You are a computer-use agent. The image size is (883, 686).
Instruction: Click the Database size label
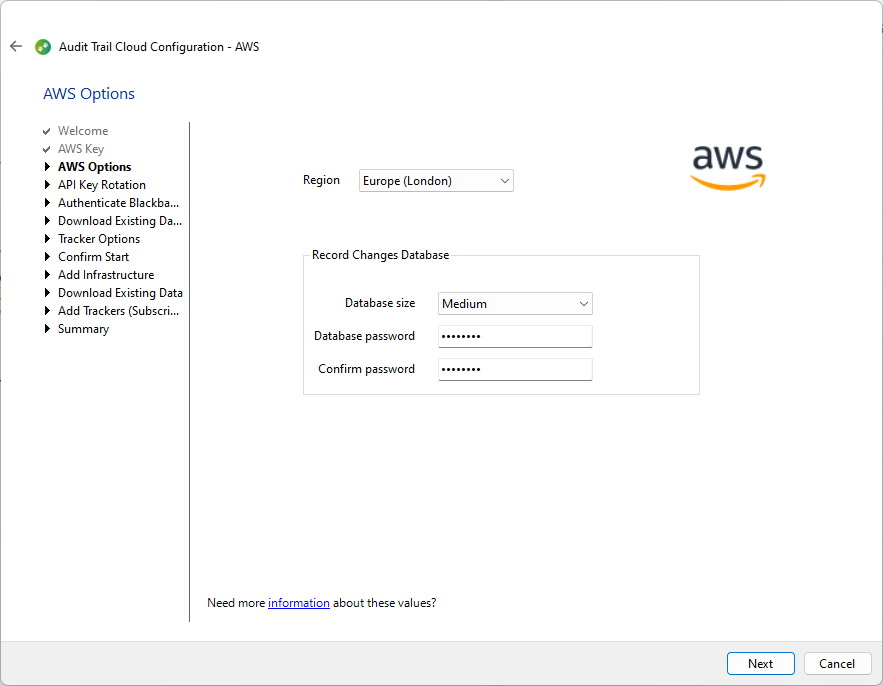coord(380,303)
